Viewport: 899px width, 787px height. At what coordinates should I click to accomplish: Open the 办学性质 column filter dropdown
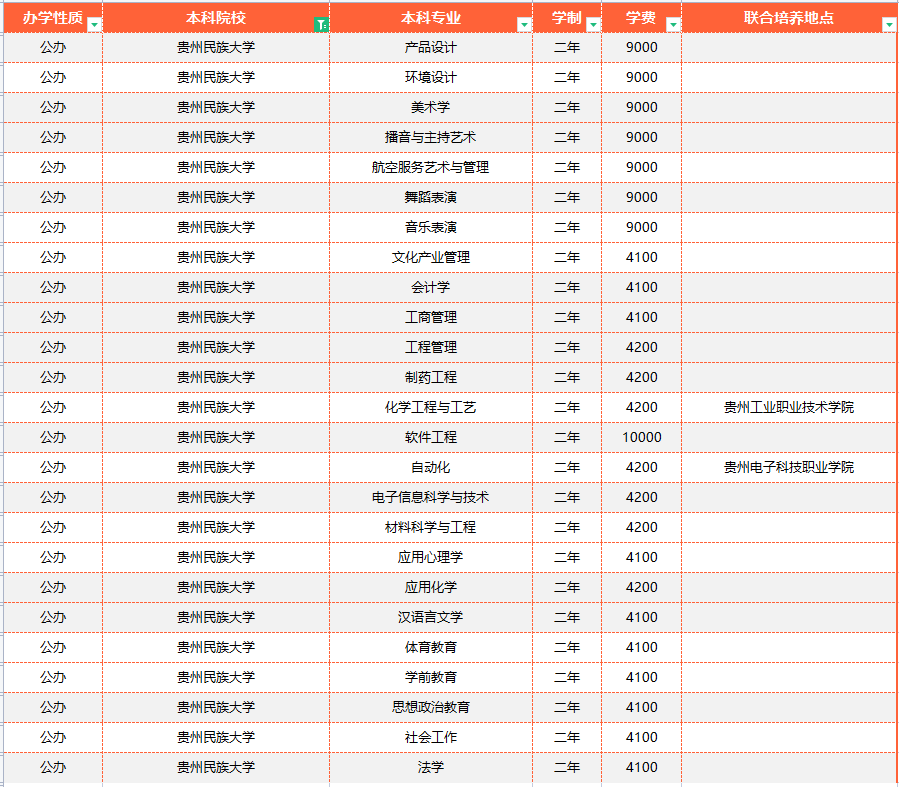tap(94, 25)
